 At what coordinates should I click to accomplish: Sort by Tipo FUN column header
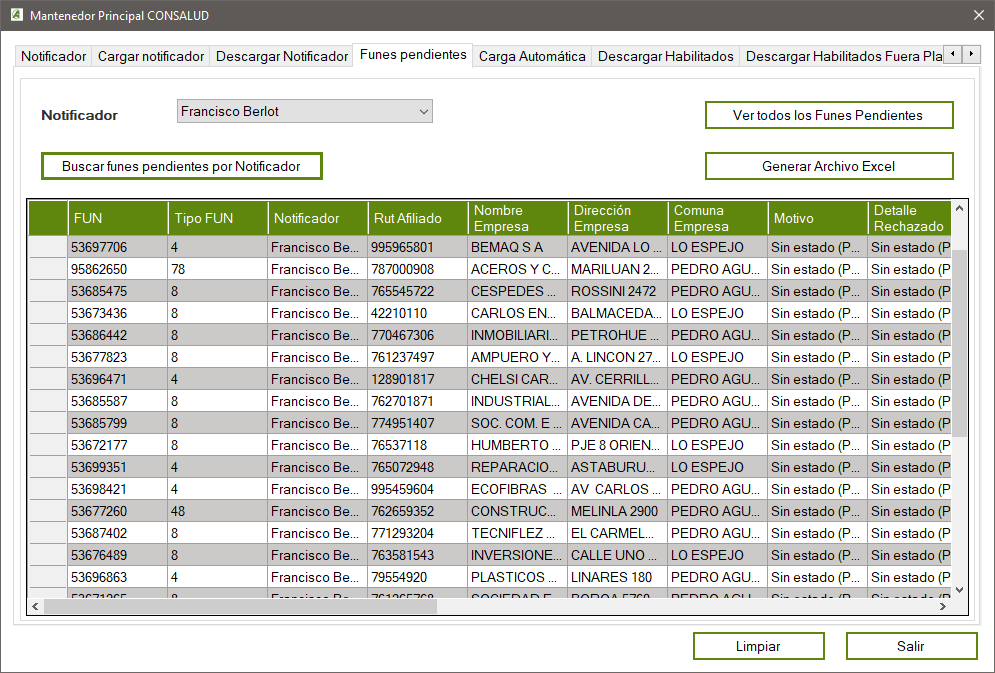[x=217, y=218]
